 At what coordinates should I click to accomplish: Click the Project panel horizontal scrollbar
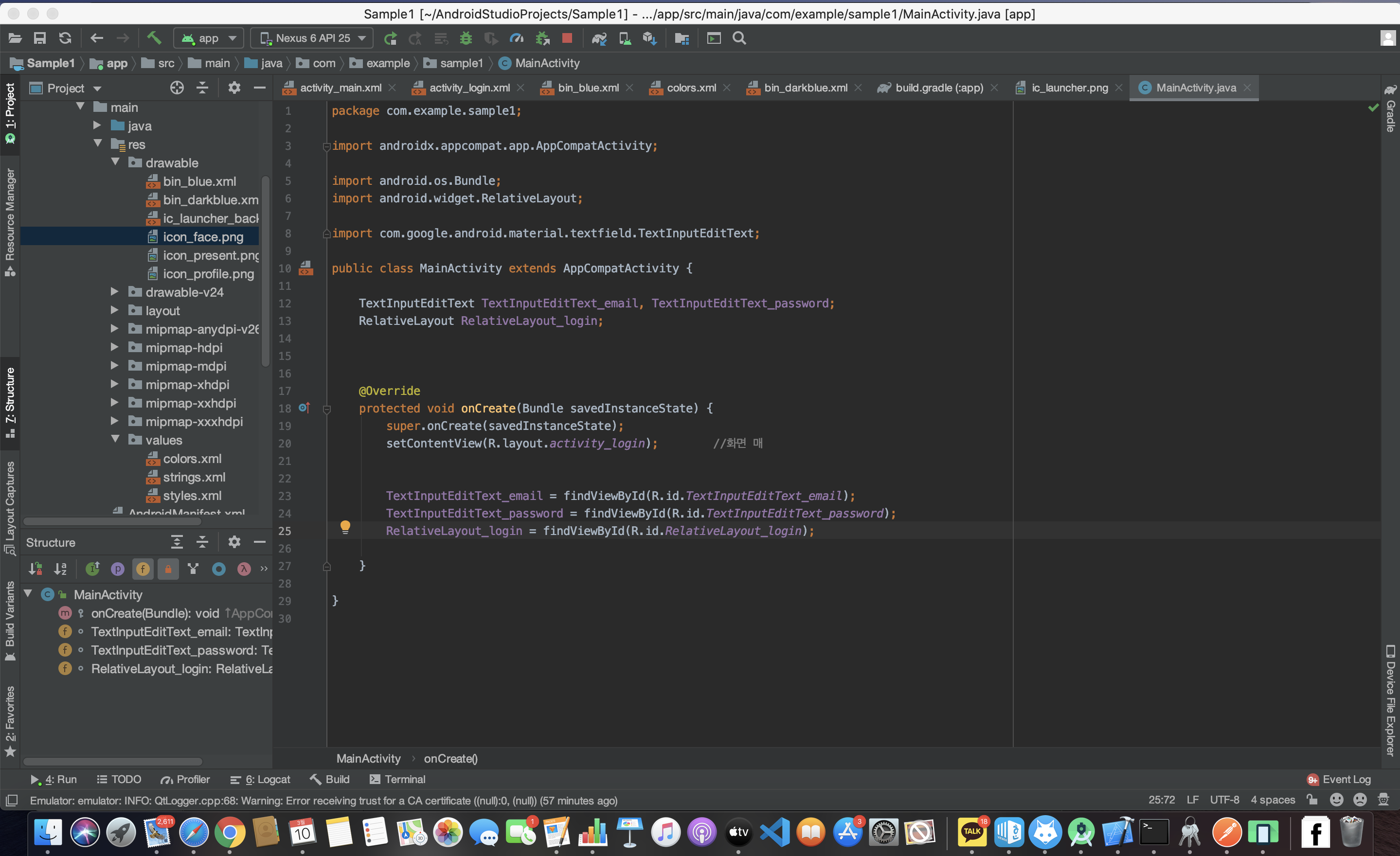[112, 521]
